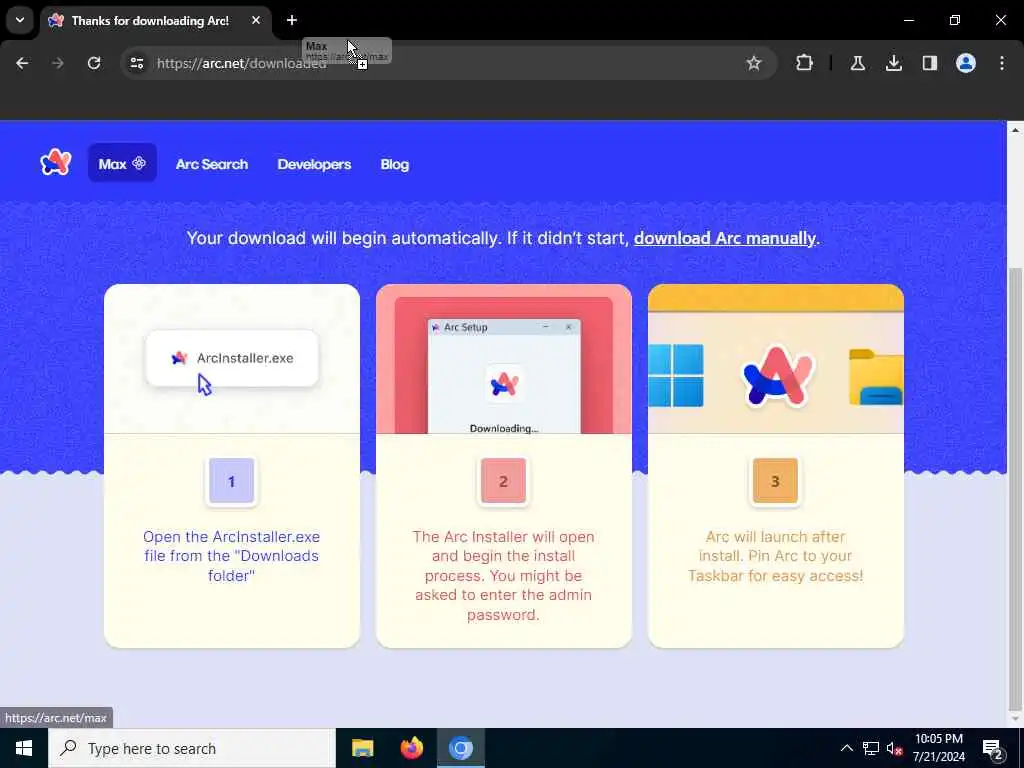Viewport: 1024px width, 768px height.
Task: Click the ArcInstaller.exe illustration
Action: [x=232, y=359]
